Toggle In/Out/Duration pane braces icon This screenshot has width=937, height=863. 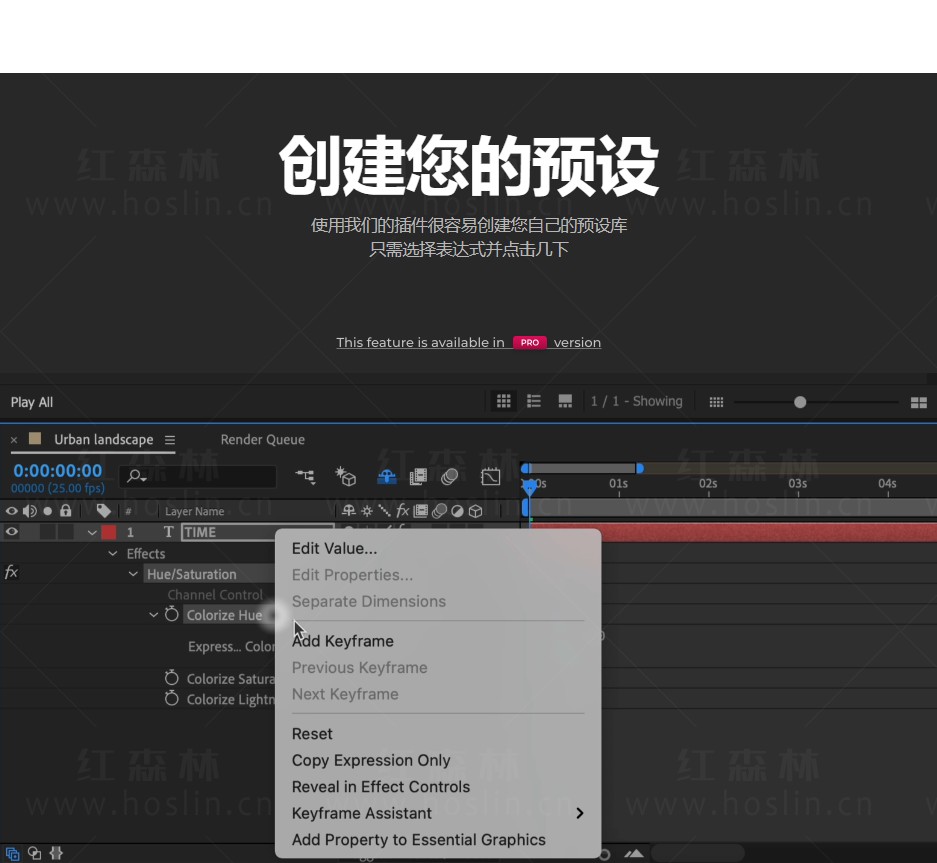coord(56,853)
